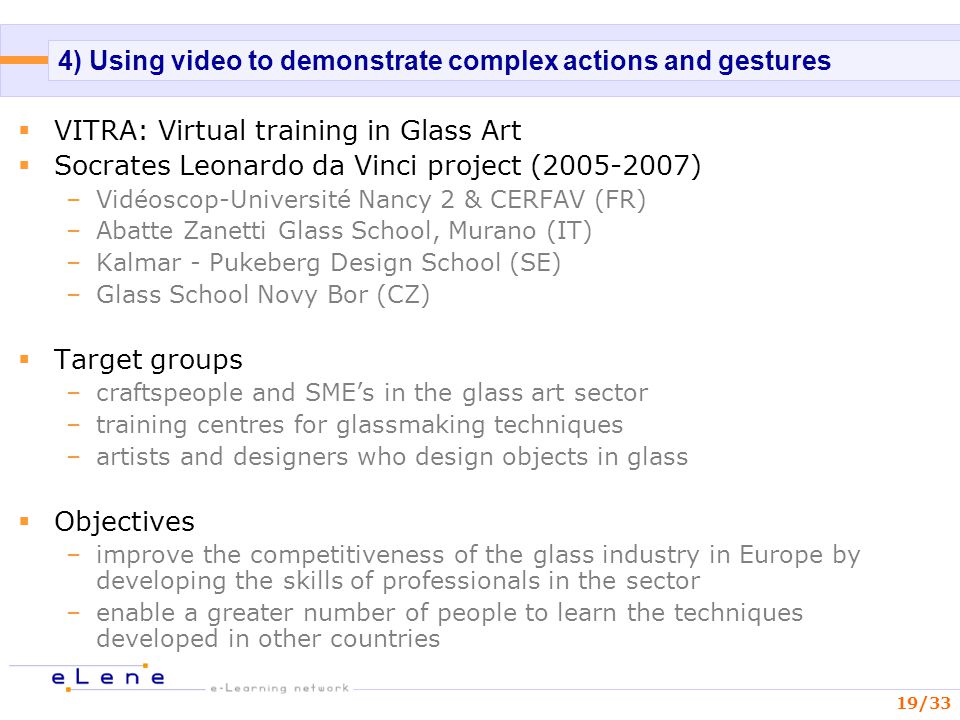Click craftspeople and SME's sub-bullet
Screen dimensions: 960x720
[372, 393]
